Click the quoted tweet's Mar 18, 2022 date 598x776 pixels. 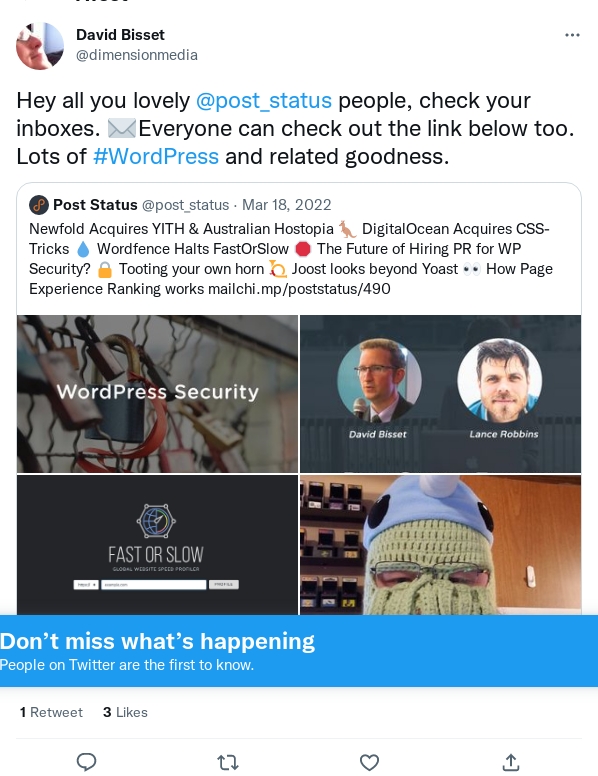click(x=287, y=205)
